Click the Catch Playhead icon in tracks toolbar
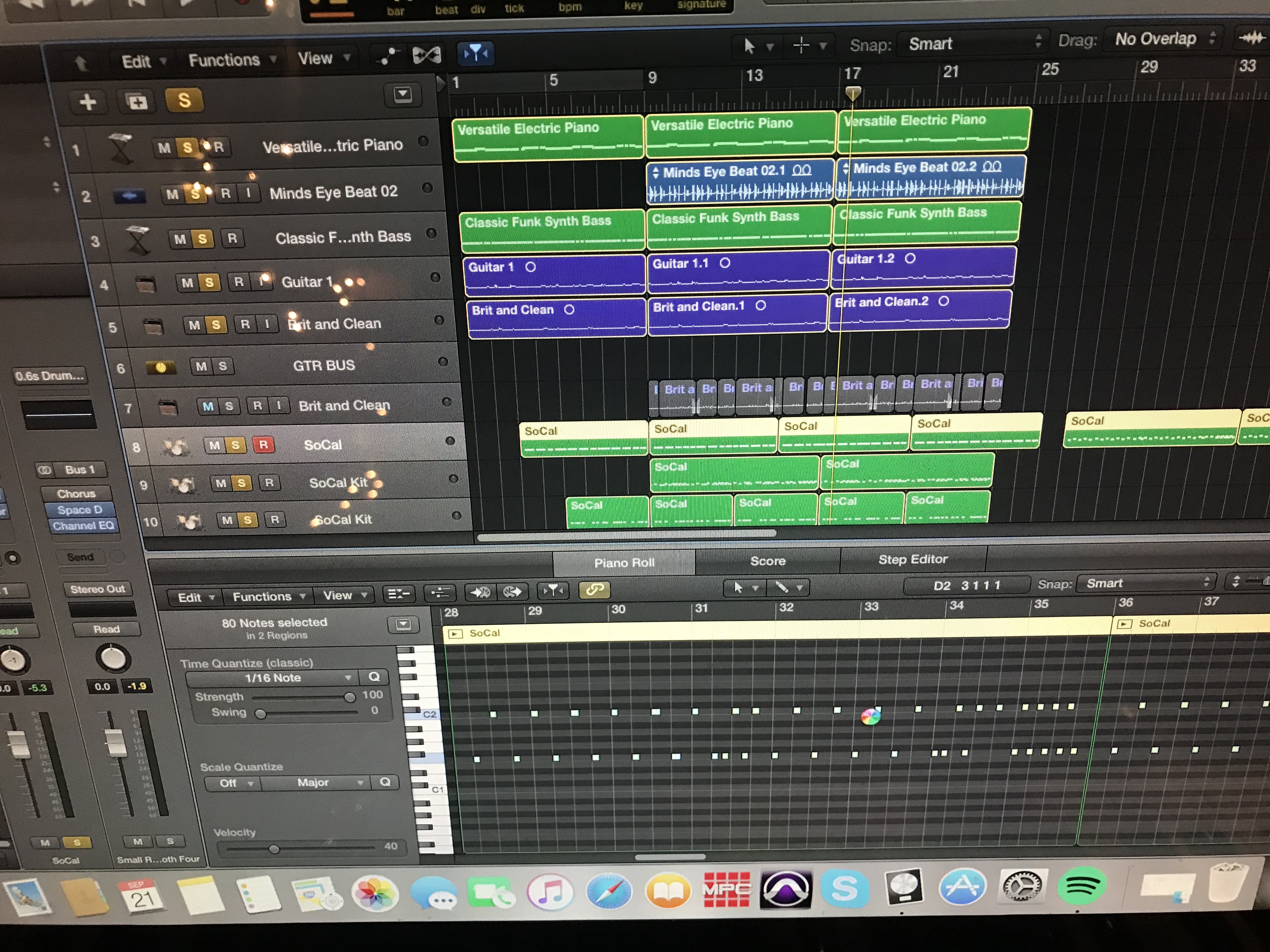Screen dimensions: 1270x952 (x=475, y=54)
